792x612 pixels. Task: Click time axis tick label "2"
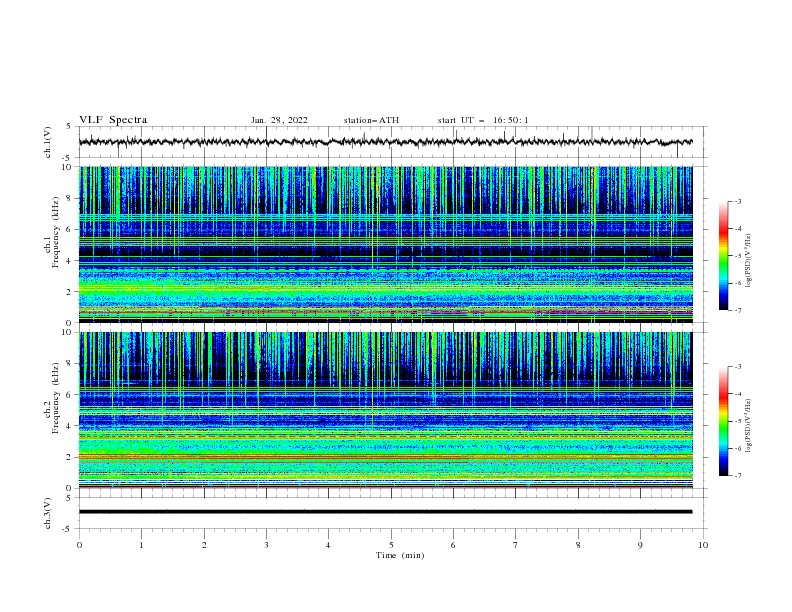[204, 545]
